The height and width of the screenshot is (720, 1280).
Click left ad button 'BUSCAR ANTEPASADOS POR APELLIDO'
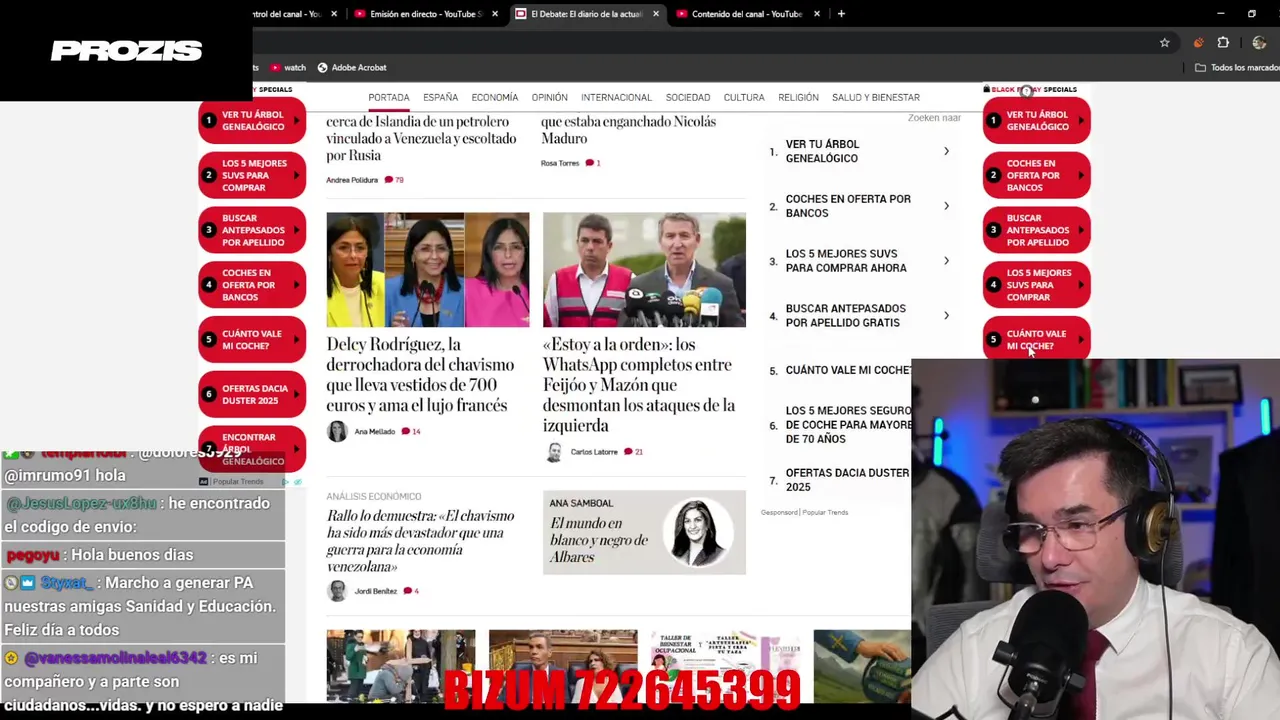(x=252, y=230)
